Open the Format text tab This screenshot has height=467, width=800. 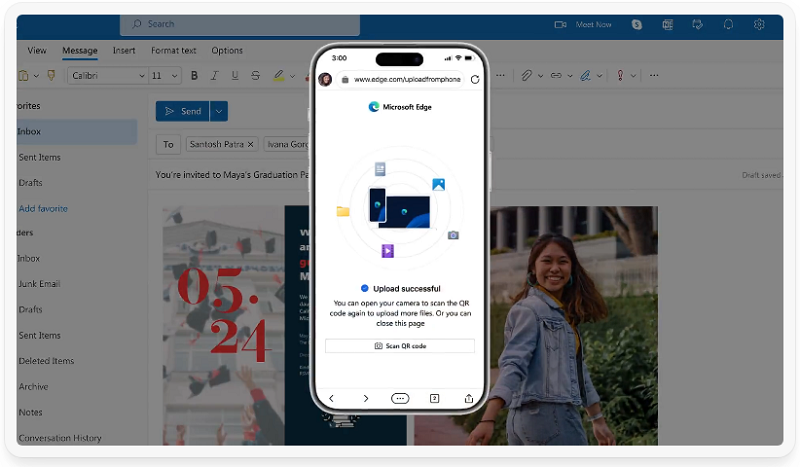[x=174, y=51]
